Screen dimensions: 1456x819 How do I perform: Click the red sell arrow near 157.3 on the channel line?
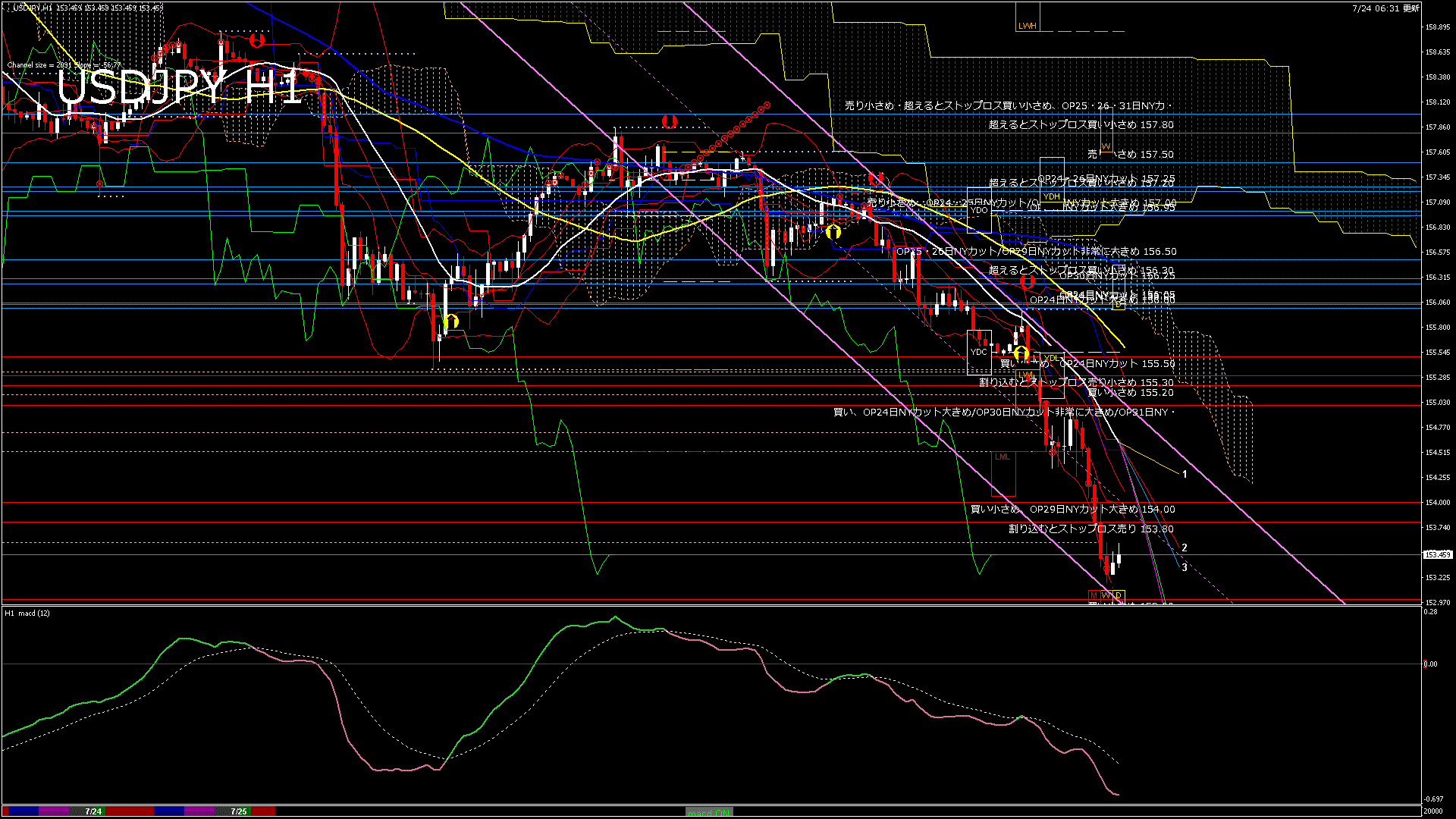876,179
